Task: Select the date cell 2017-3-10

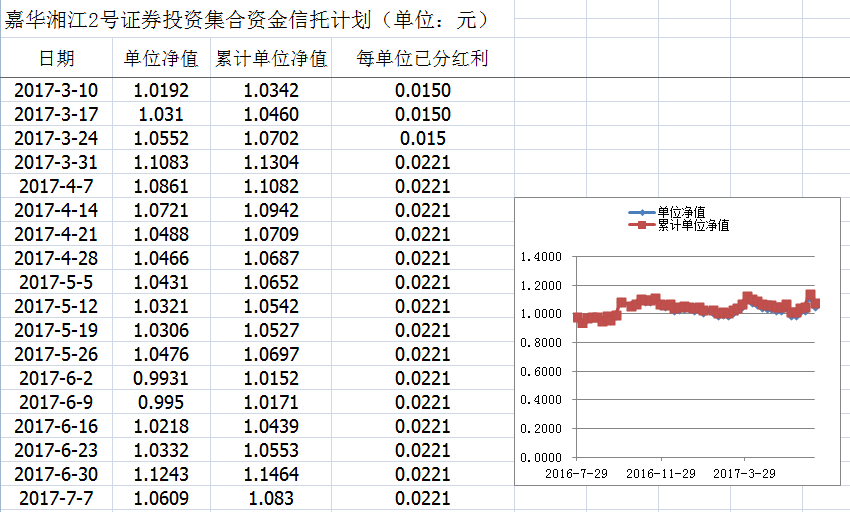Action: [x=56, y=90]
